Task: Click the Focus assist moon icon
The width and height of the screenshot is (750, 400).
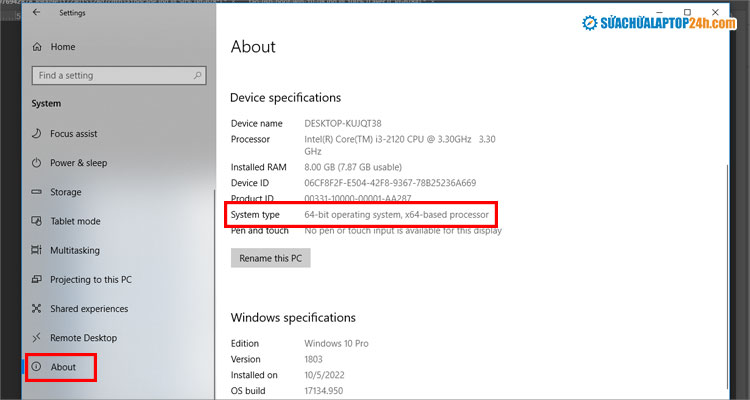Action: (x=36, y=133)
